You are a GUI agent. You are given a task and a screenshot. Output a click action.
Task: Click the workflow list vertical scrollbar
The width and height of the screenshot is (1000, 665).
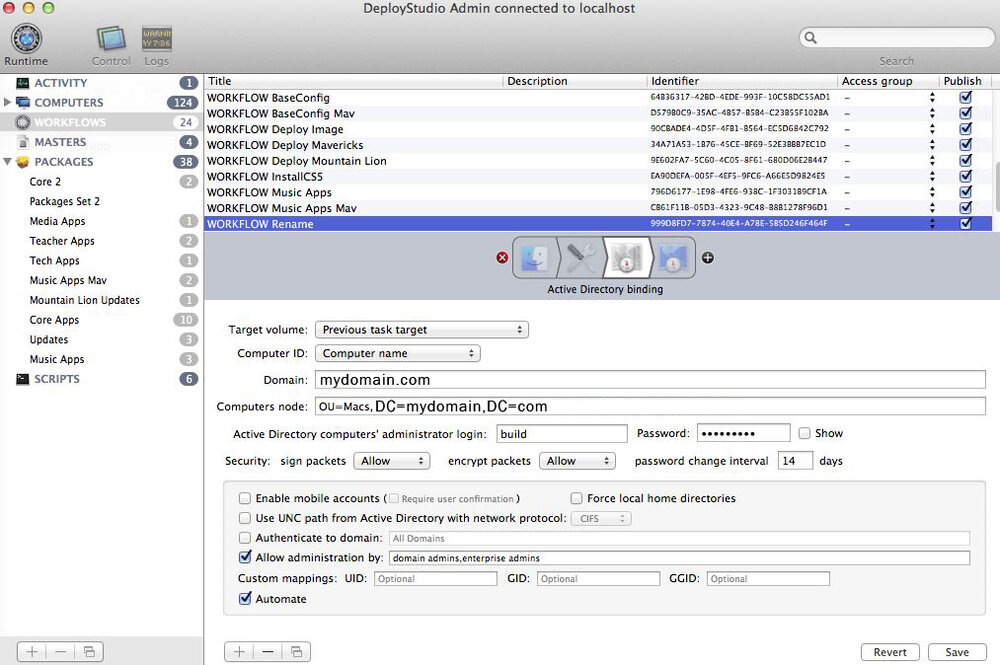996,187
